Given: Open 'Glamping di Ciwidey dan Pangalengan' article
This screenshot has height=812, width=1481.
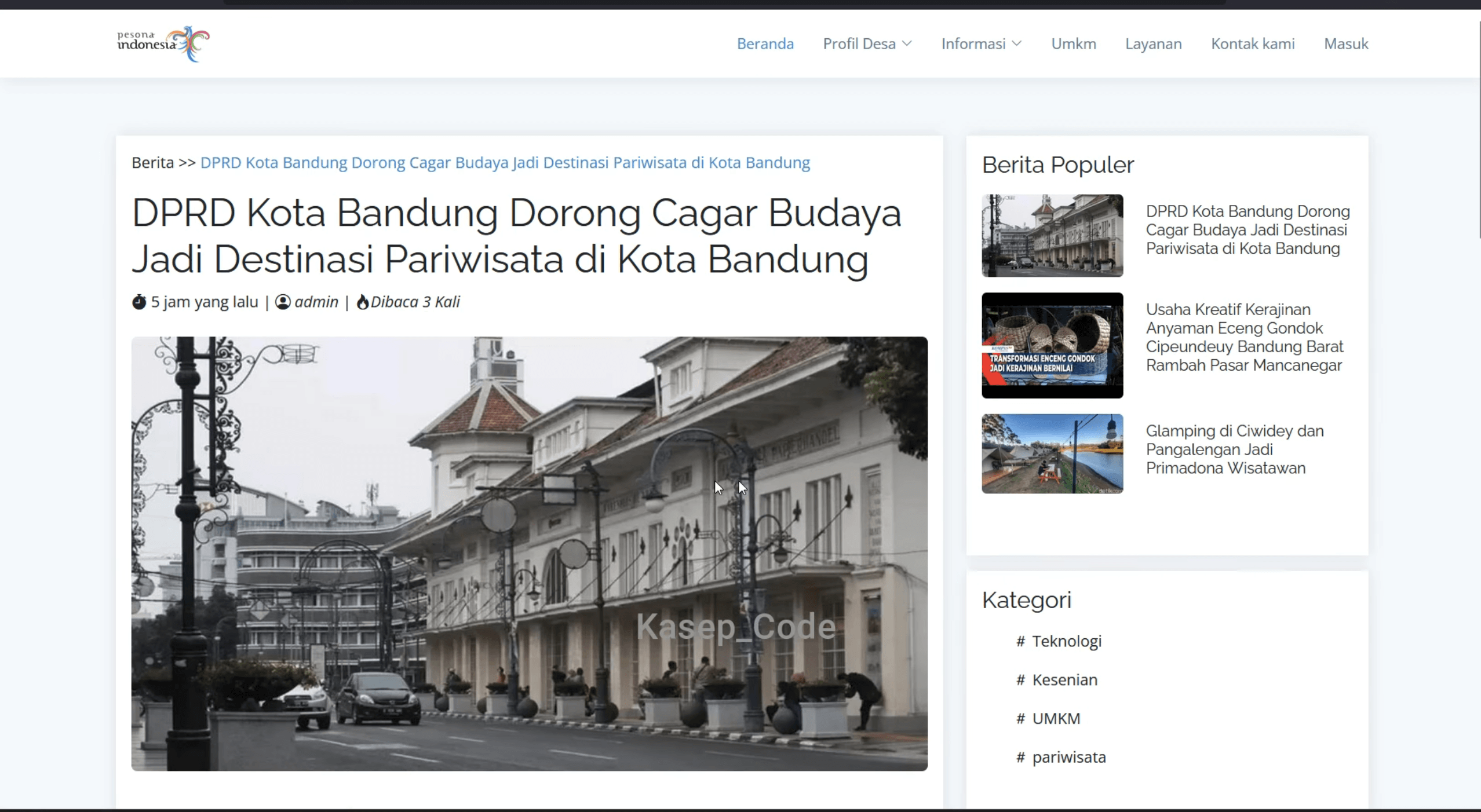Looking at the screenshot, I should pyautogui.click(x=1234, y=449).
